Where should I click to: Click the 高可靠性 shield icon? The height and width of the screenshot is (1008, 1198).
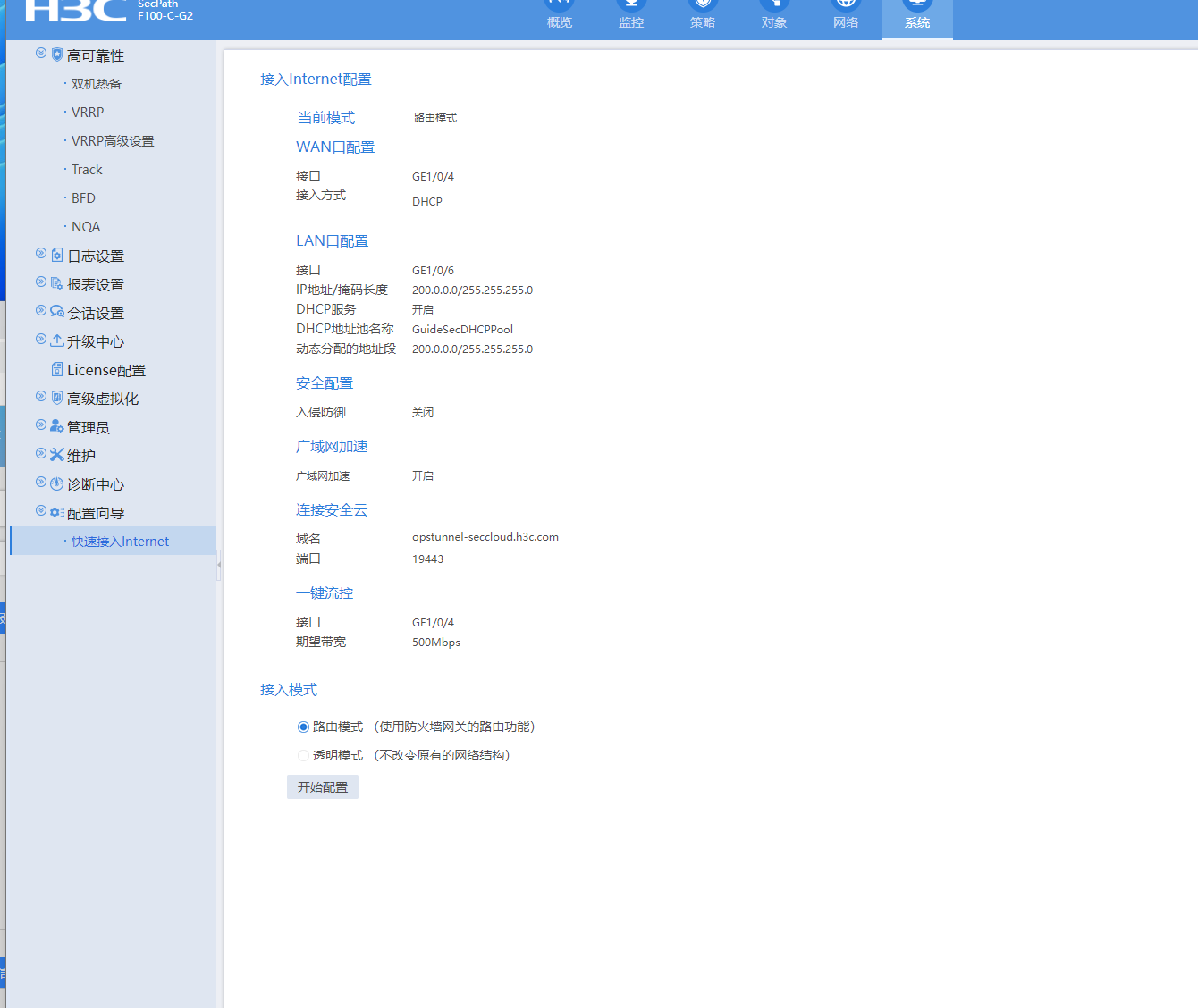click(57, 55)
